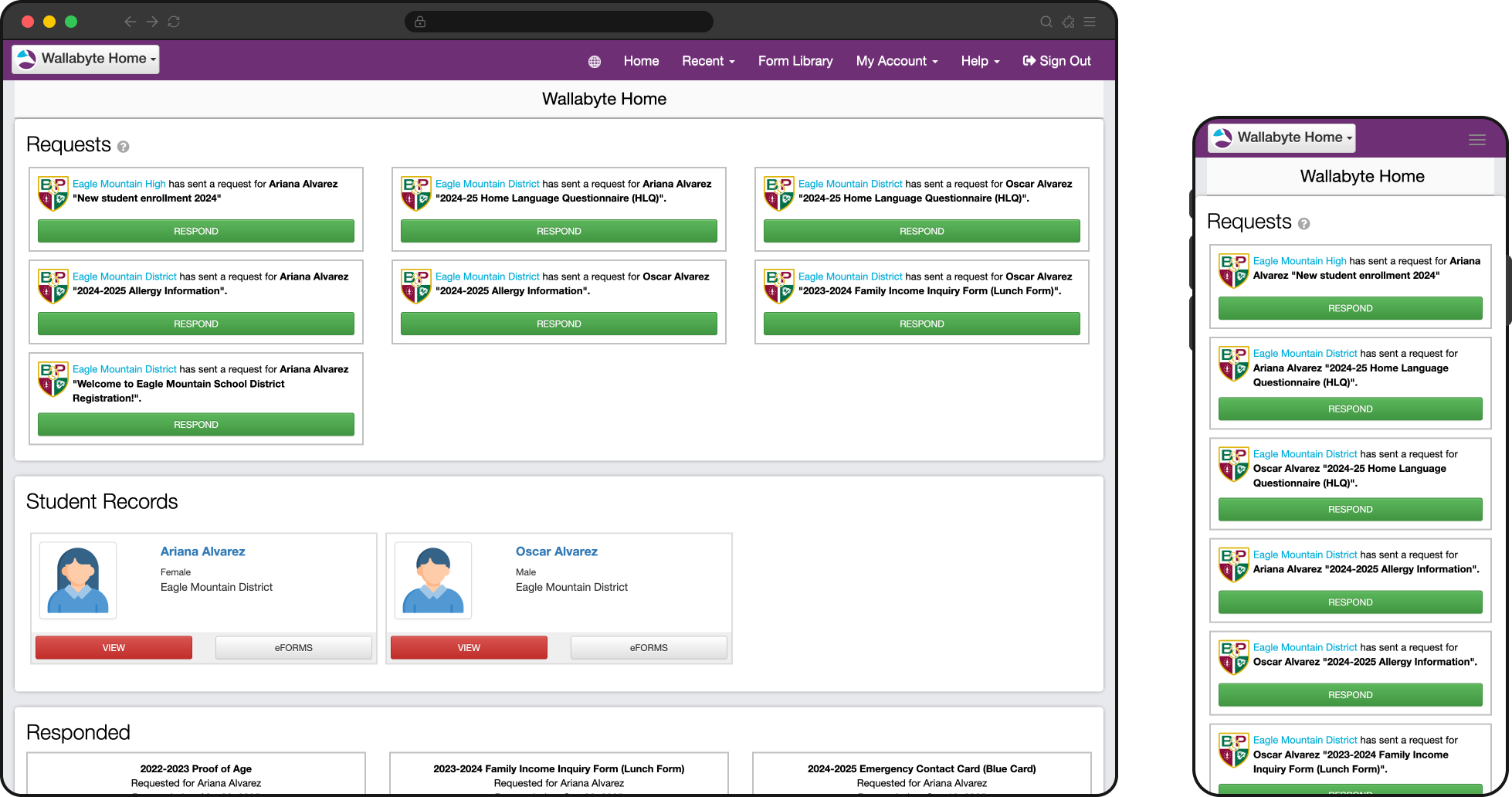This screenshot has height=797, width=1512.
Task: Click the Requests help question mark icon
Action: (x=123, y=147)
